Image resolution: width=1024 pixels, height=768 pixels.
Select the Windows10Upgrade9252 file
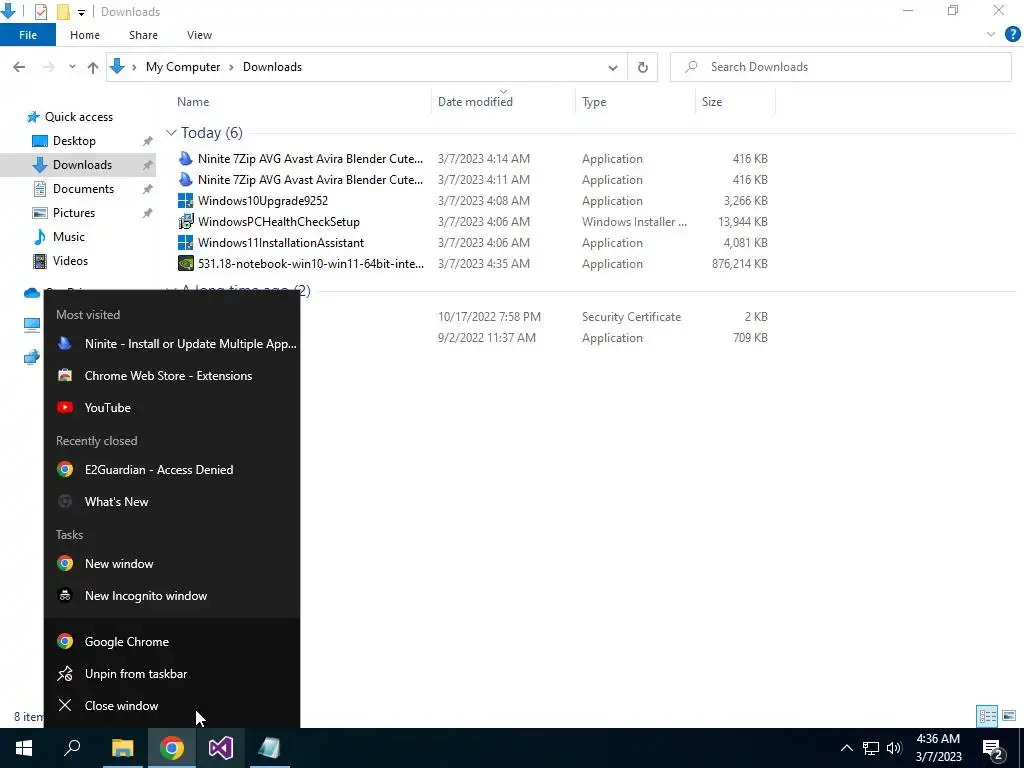tap(263, 200)
